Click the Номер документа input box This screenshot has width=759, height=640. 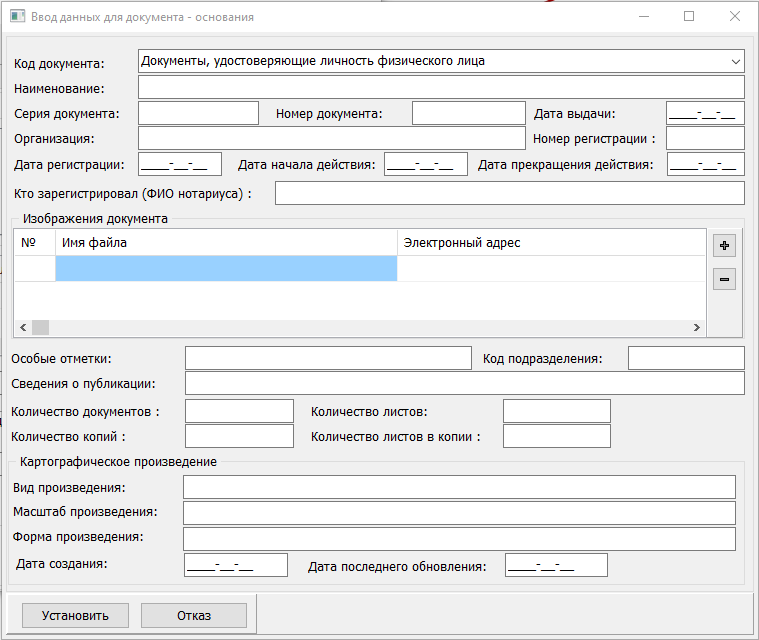pyautogui.click(x=468, y=113)
